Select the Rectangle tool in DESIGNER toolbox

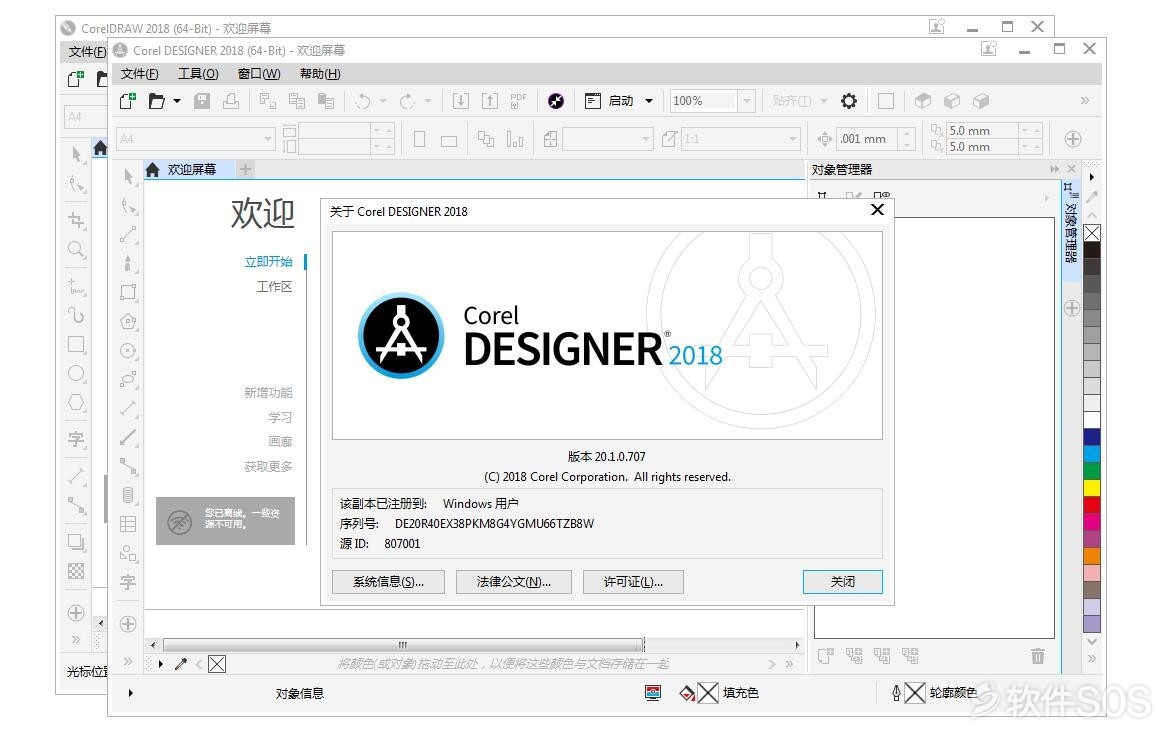128,292
